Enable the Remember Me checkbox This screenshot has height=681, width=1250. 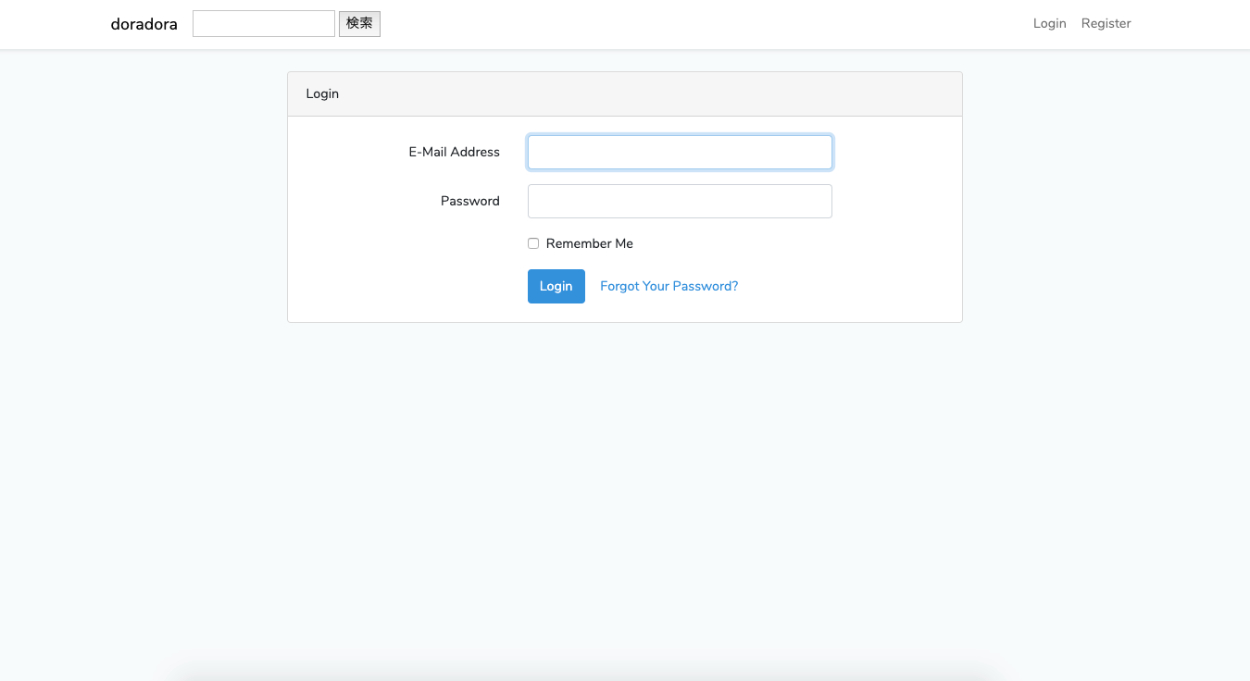click(533, 244)
